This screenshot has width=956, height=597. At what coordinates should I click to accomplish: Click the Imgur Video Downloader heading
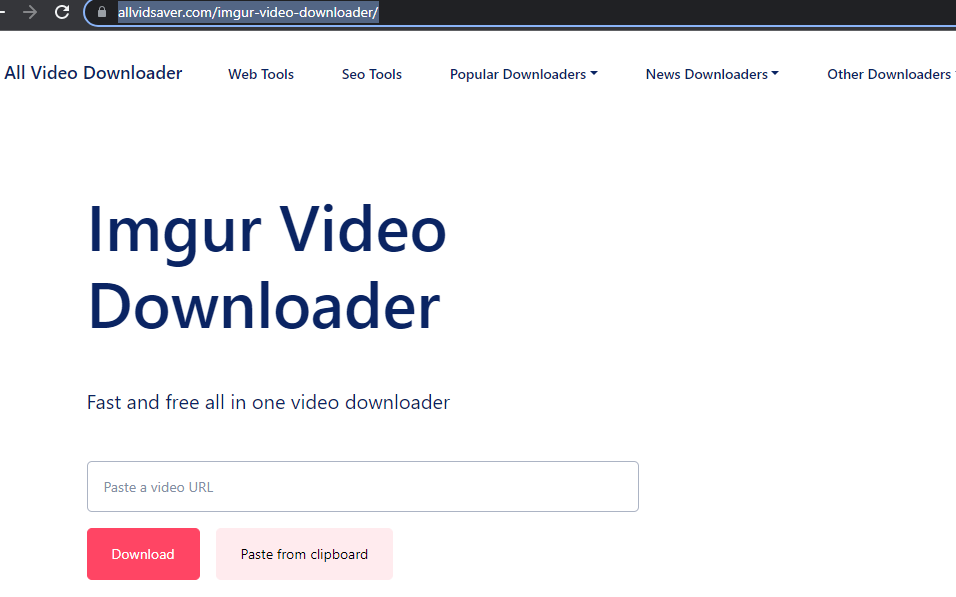[x=266, y=268]
